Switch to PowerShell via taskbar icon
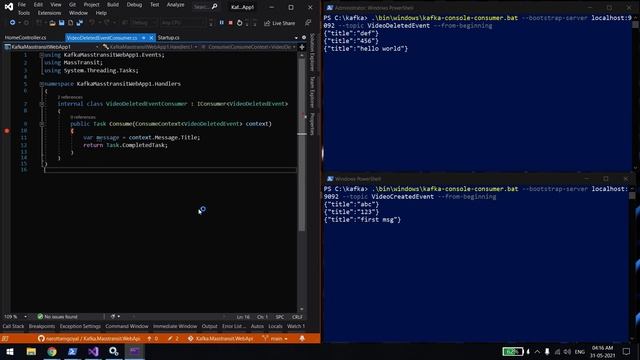This screenshot has height=360, width=640. coord(73,351)
